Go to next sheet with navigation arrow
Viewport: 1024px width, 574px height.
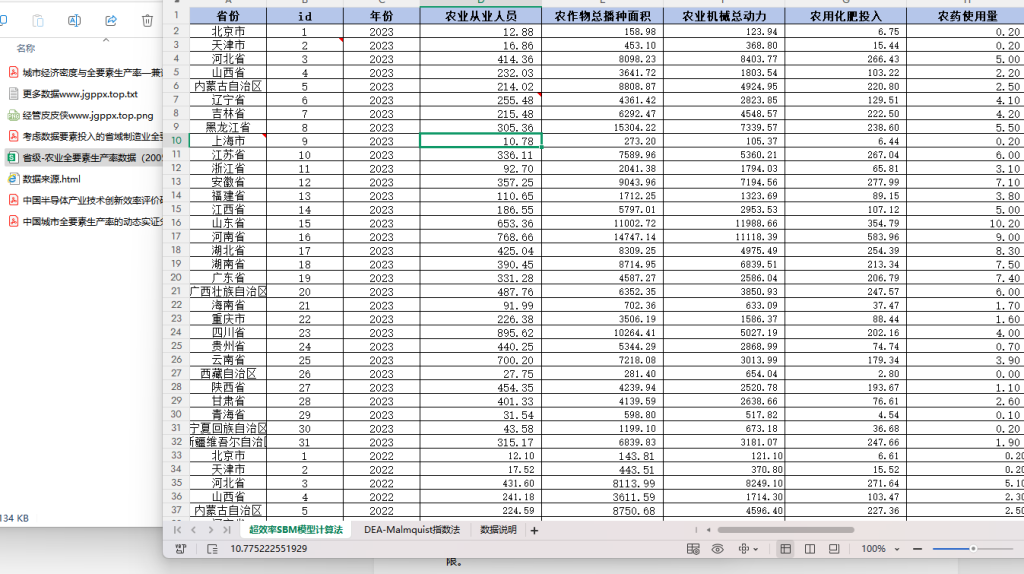pyautogui.click(x=210, y=530)
